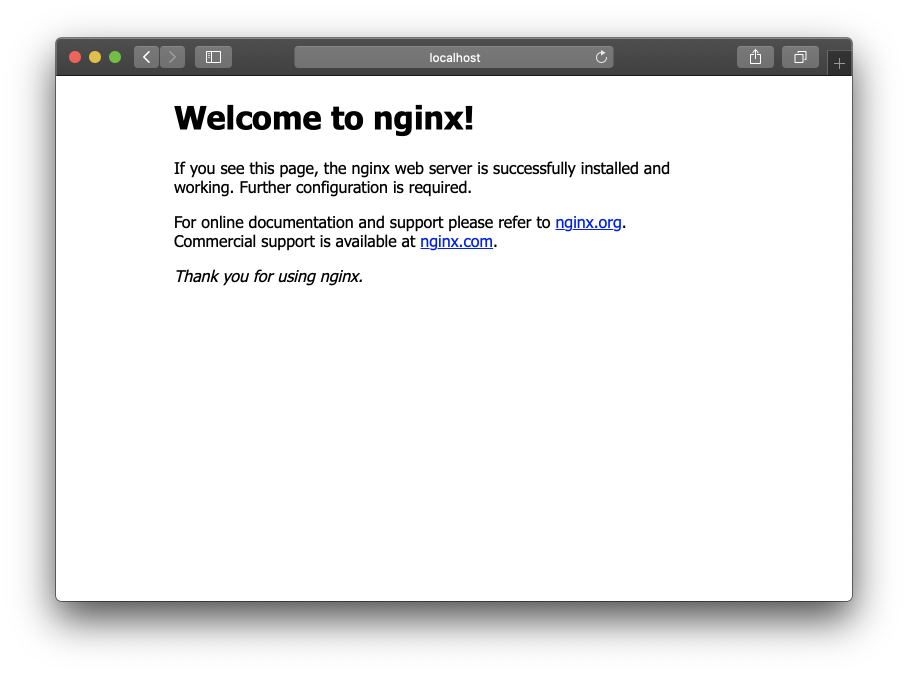Click 'Commercial support is available at' text

click(295, 241)
